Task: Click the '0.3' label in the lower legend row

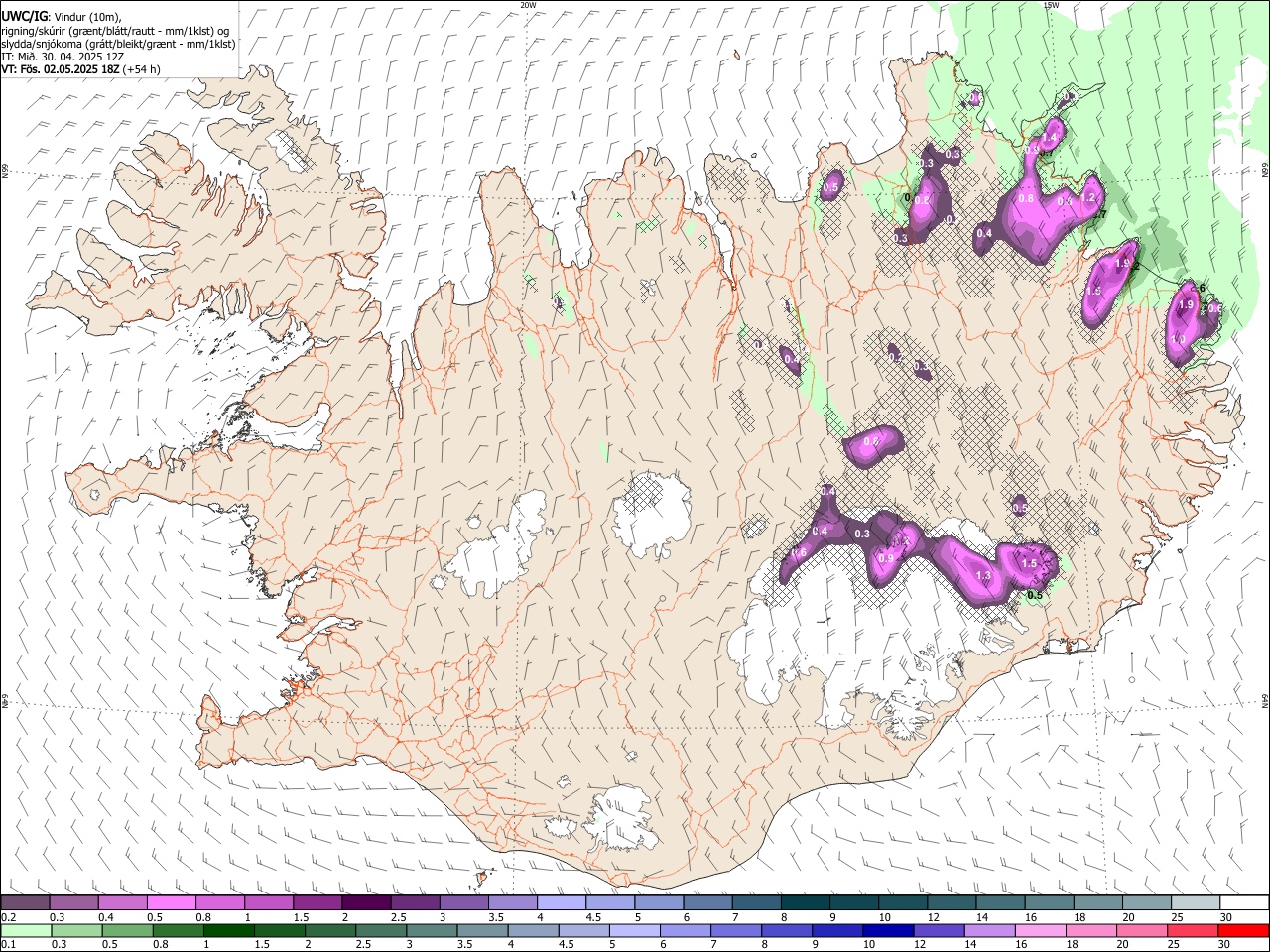Action: point(59,945)
